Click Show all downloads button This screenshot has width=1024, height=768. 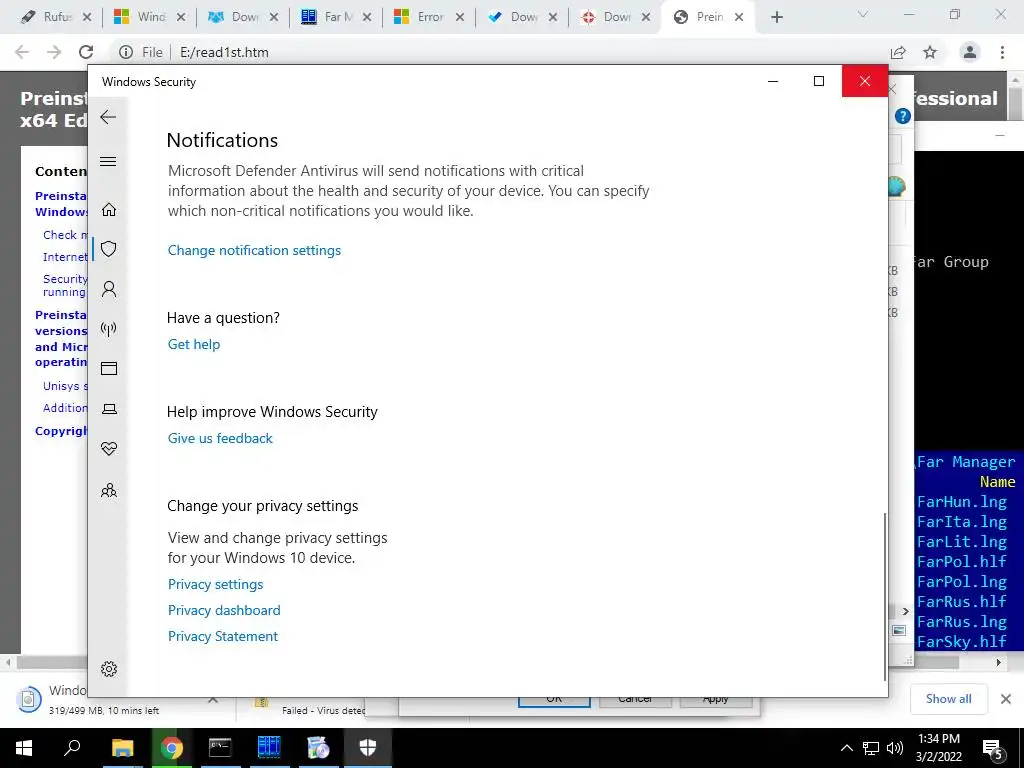click(x=948, y=699)
